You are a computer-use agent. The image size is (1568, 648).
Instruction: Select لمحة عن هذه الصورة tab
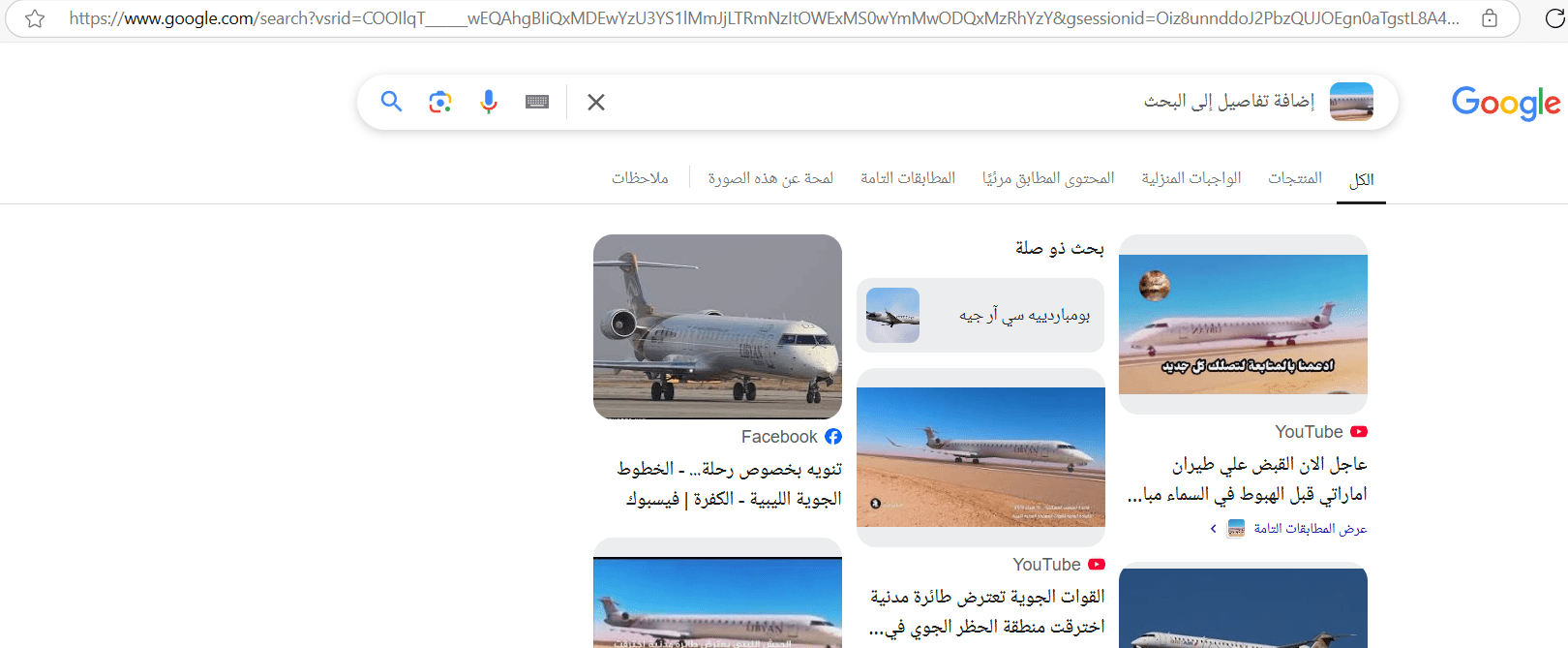(770, 178)
